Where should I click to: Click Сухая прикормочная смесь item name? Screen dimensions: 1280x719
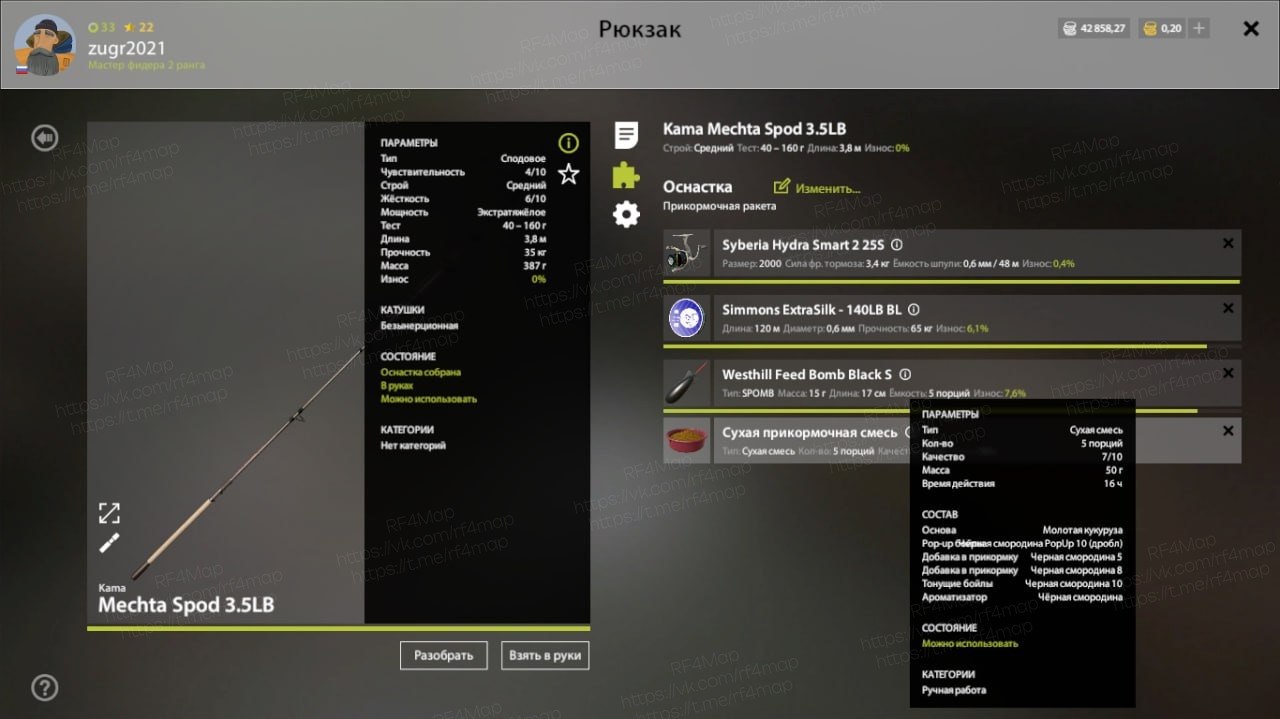(x=810, y=433)
